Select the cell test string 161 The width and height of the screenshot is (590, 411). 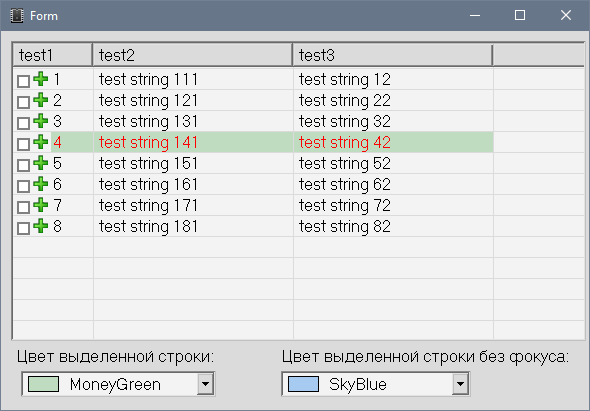[148, 184]
